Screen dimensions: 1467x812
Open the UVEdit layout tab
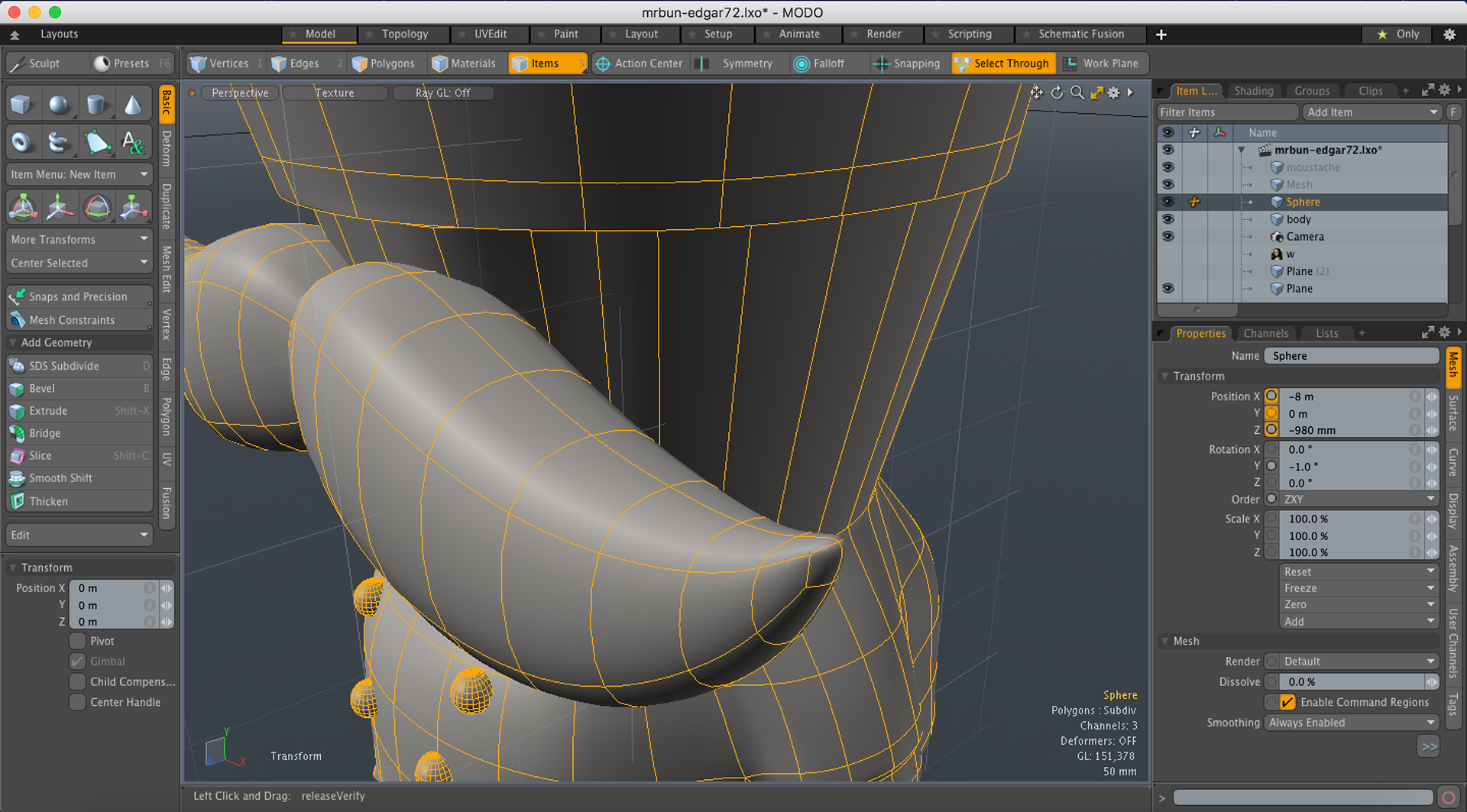point(490,34)
